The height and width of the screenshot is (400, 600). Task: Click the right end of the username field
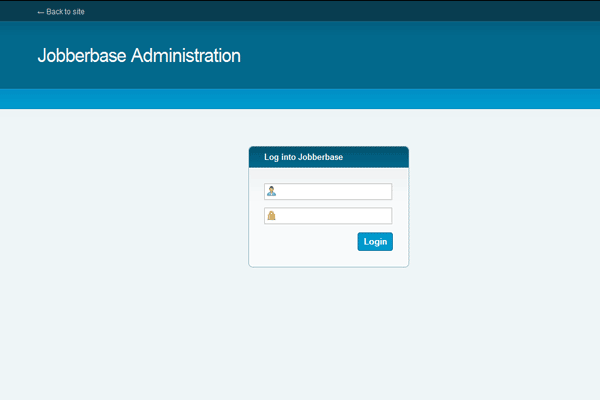(383, 192)
